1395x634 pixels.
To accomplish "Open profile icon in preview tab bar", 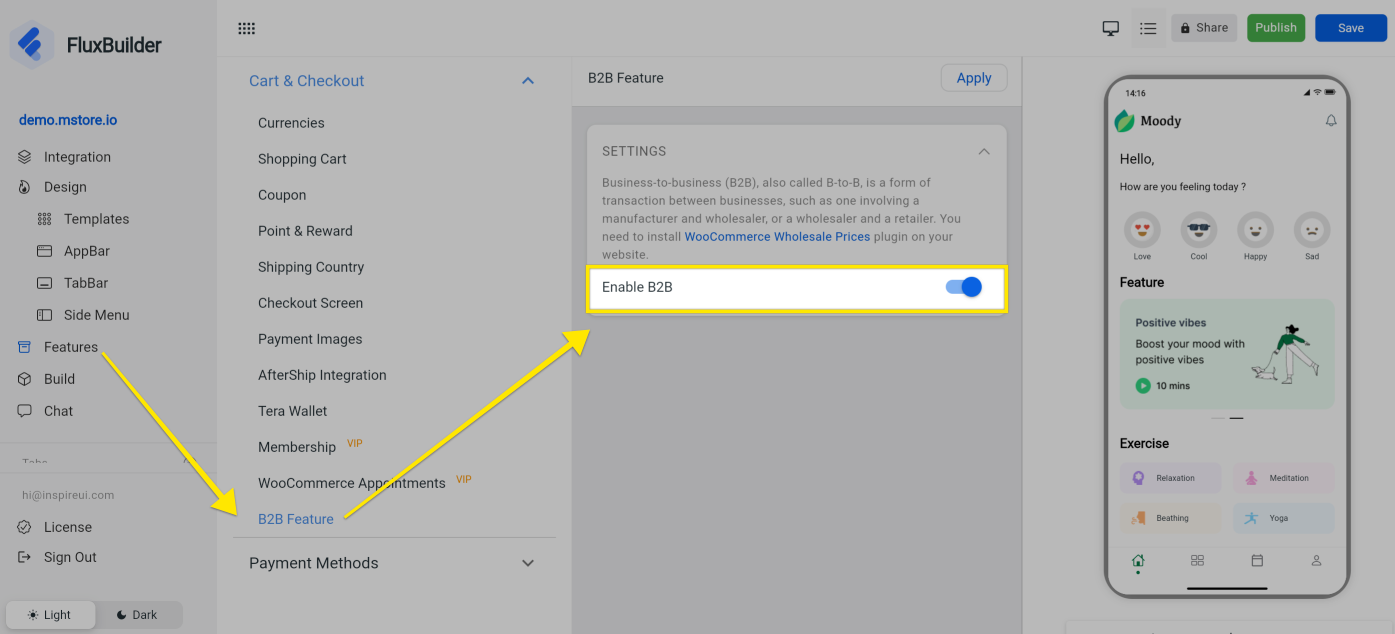I will [x=1316, y=560].
